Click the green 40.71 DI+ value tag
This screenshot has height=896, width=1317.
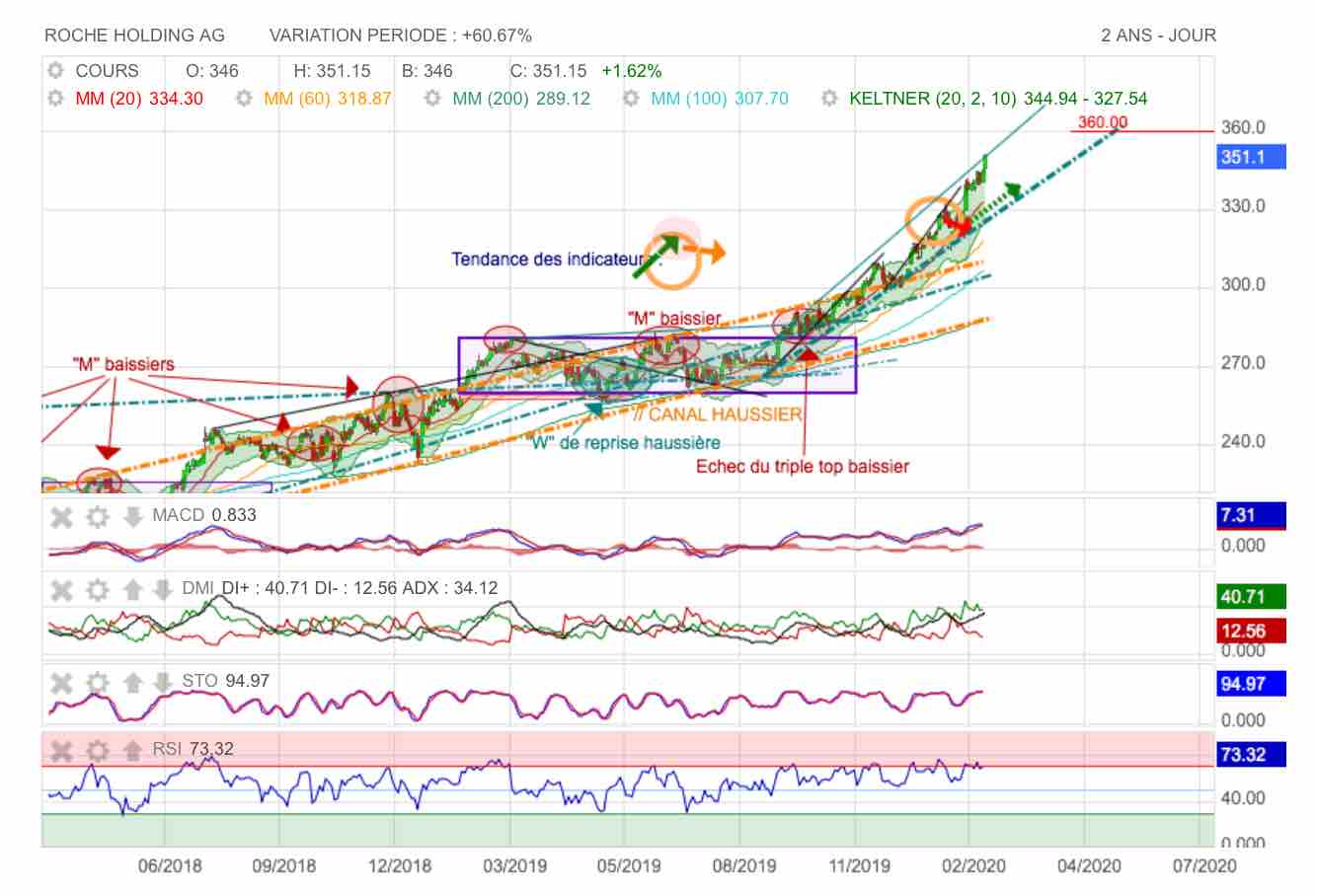(1252, 596)
